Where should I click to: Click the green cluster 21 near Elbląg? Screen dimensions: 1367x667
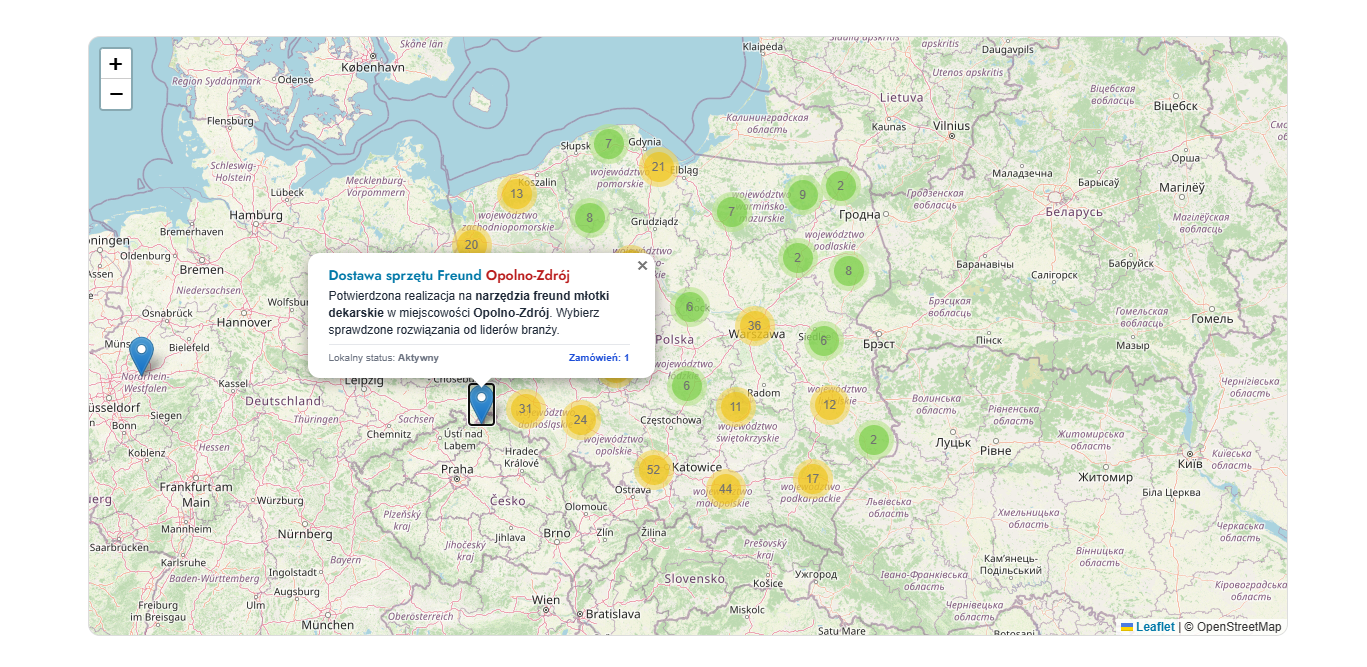pyautogui.click(x=659, y=167)
